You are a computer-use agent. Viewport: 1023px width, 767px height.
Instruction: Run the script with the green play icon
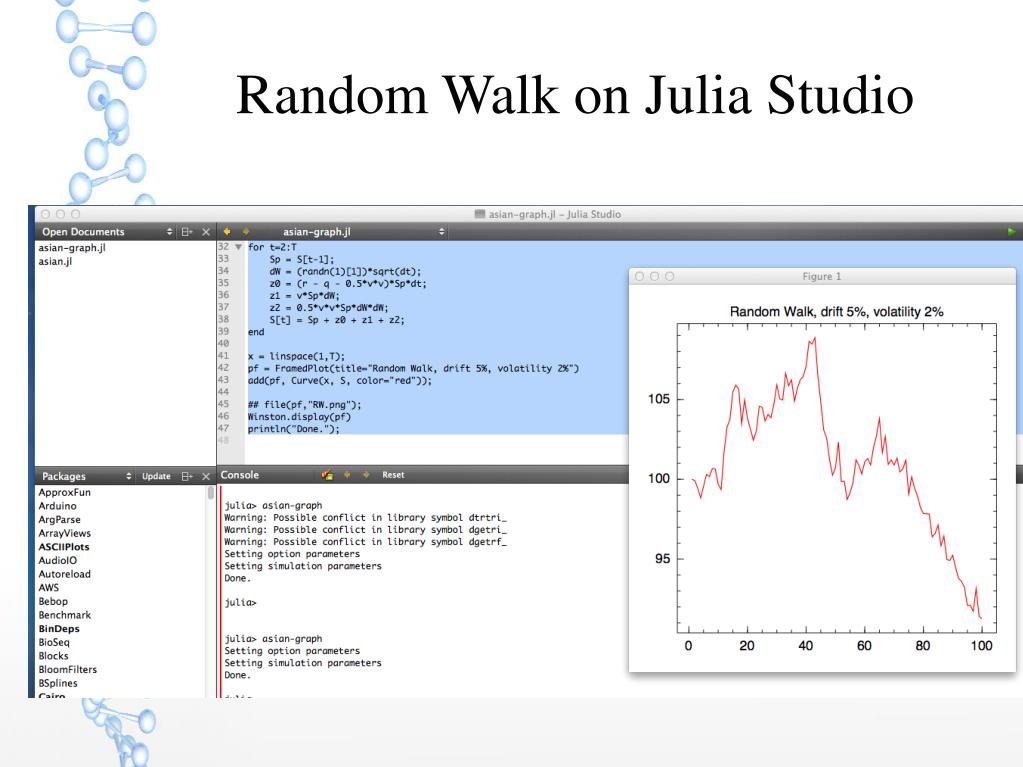click(1011, 232)
